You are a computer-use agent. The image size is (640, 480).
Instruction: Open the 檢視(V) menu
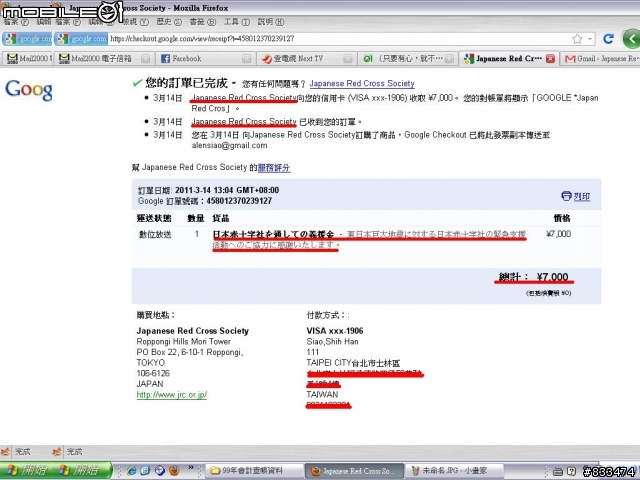pos(136,22)
